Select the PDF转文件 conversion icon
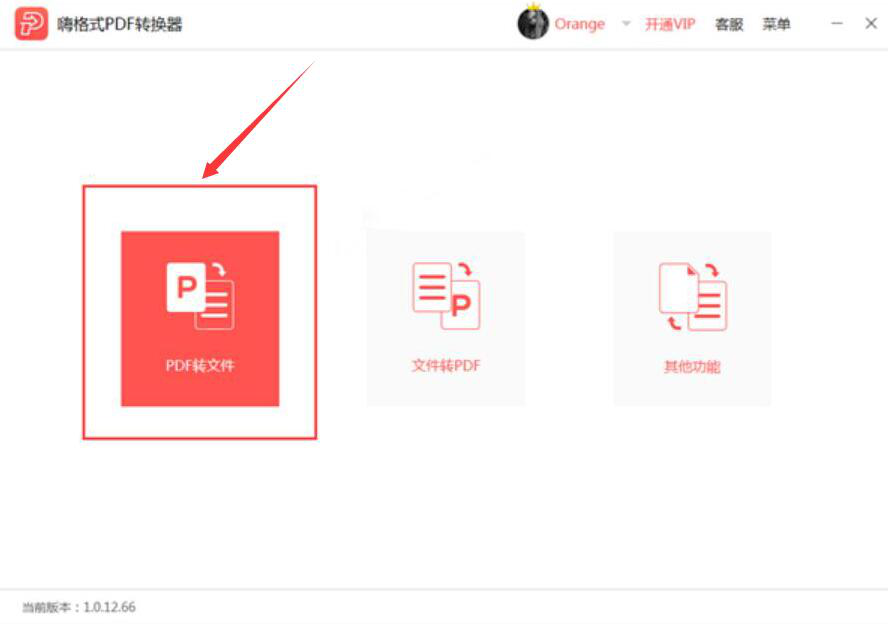Screen dimensions: 888x624 point(200,295)
